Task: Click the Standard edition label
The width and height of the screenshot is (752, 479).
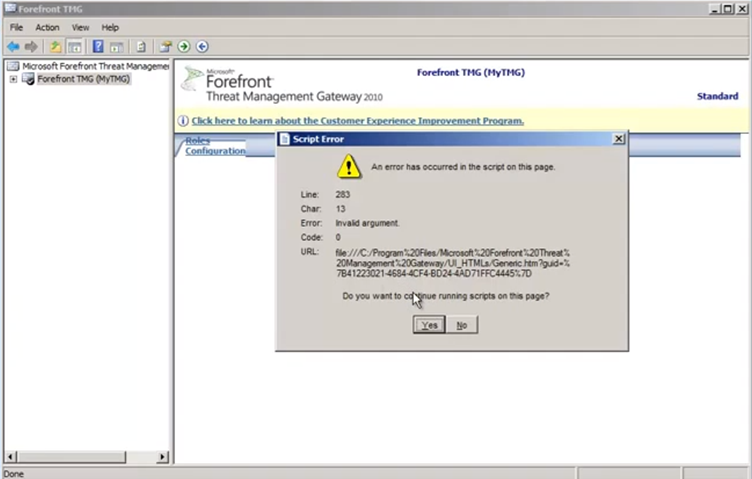Action: click(x=717, y=96)
